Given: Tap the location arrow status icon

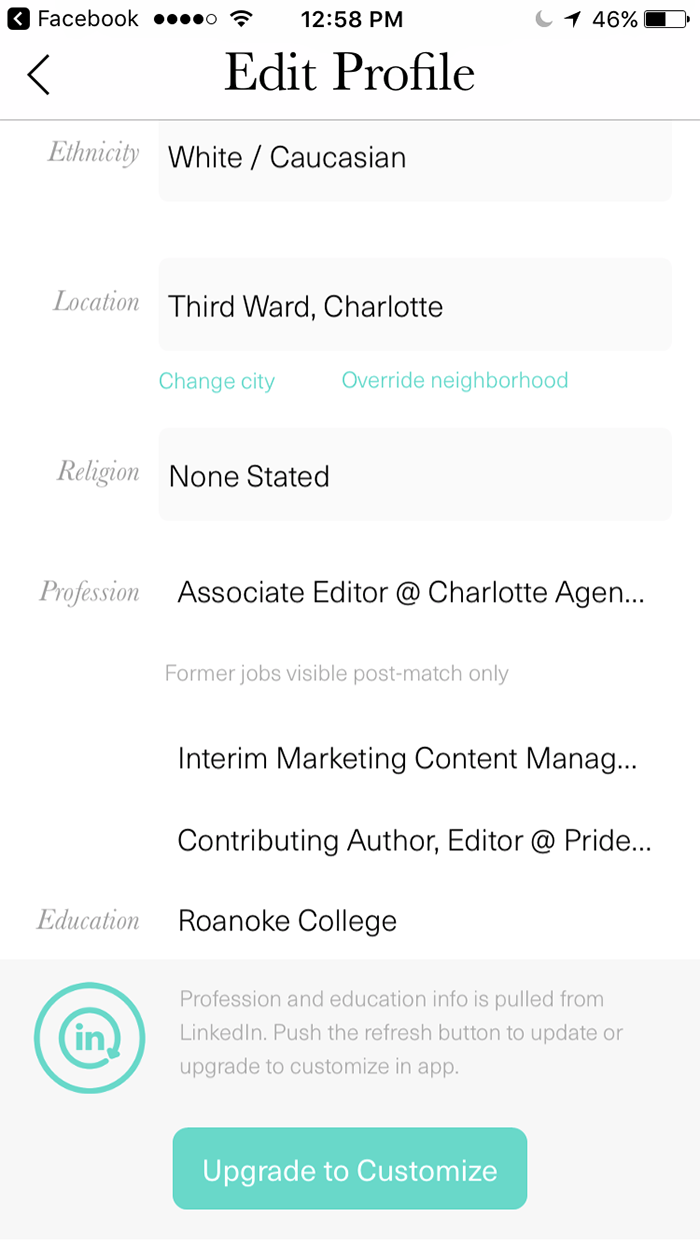Looking at the screenshot, I should click(573, 19).
